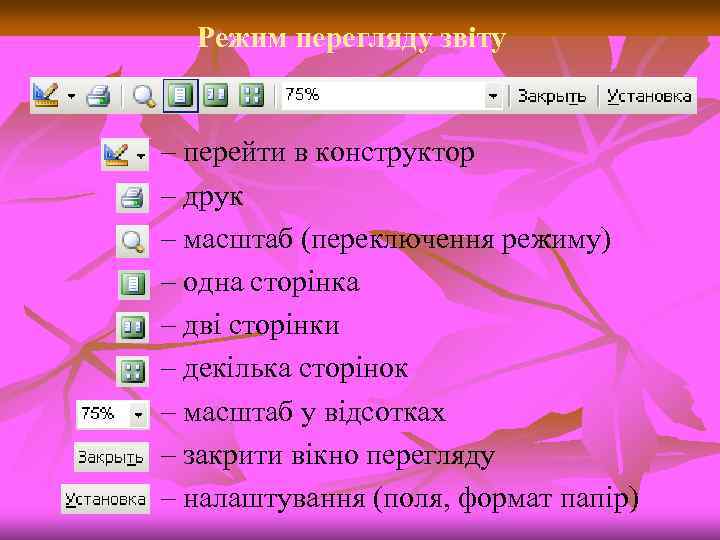Click Закрыть button beside 'закрити вікно перегляду'

pyautogui.click(x=111, y=457)
